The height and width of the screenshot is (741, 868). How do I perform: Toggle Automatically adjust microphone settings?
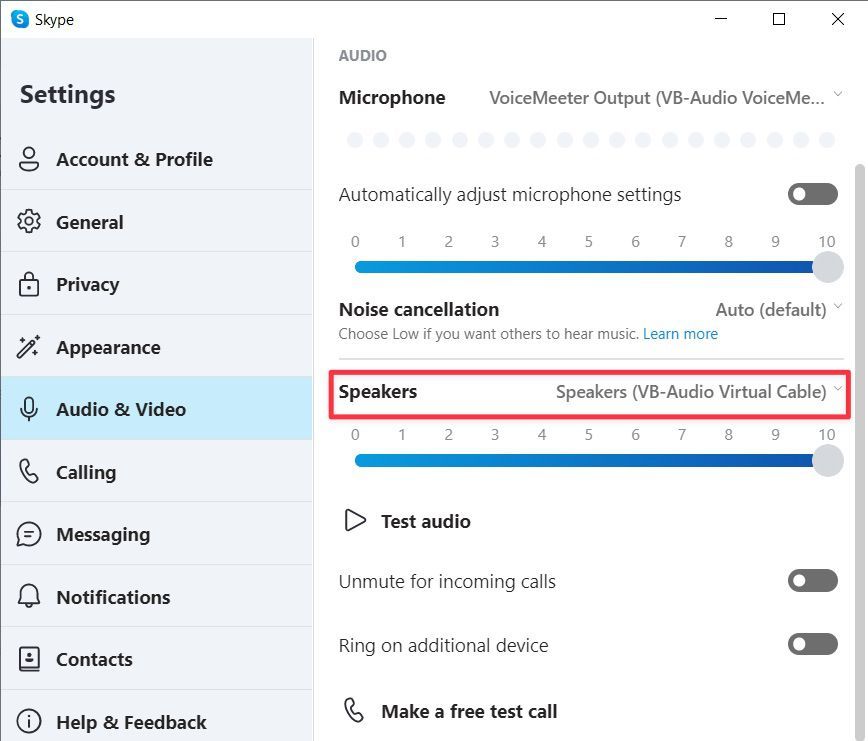[812, 194]
